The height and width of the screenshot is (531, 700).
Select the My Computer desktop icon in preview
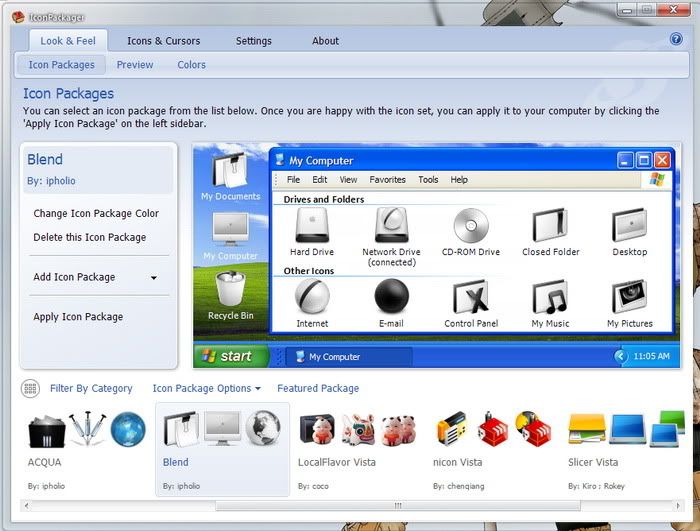pos(230,229)
